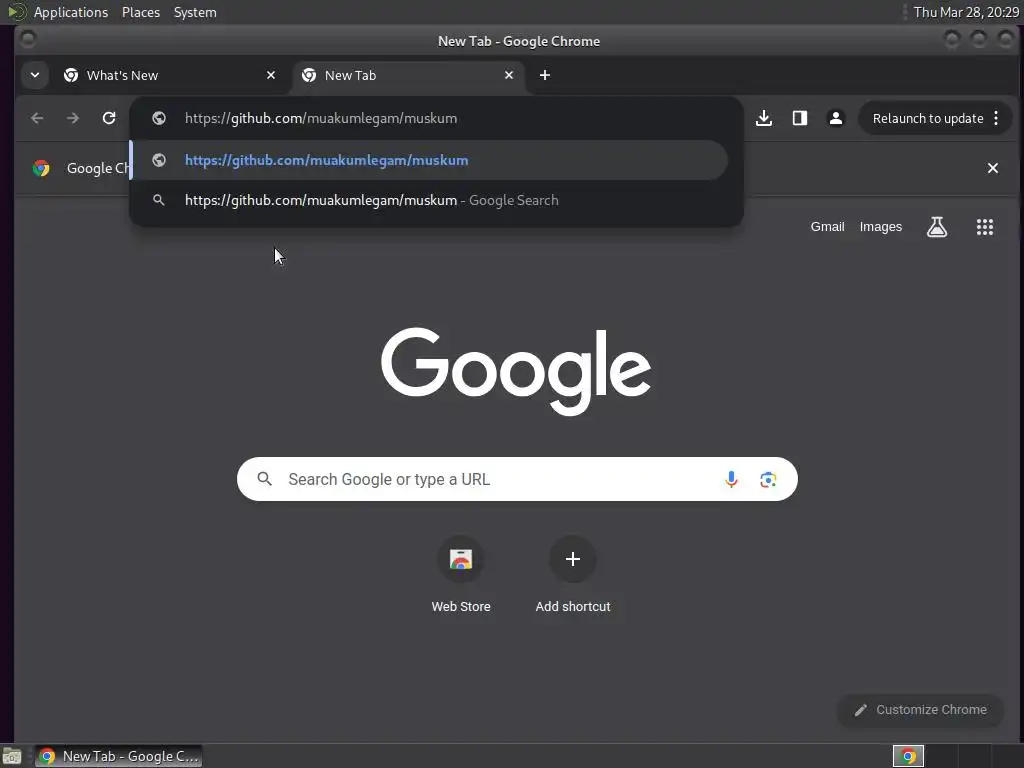Screen dimensions: 1024x768
Task: Expand the tab search dropdown
Action: click(x=35, y=75)
